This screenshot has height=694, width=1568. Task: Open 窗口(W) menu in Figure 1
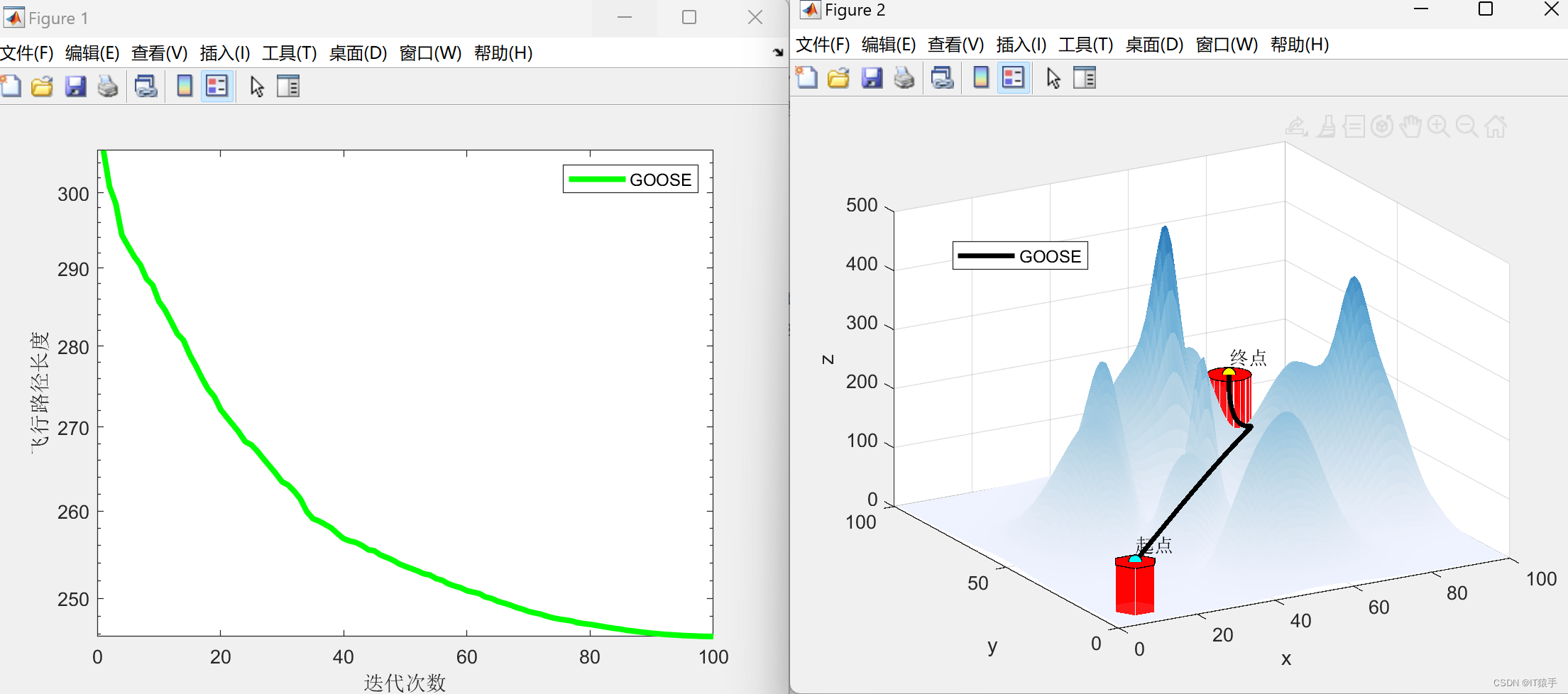point(430,53)
